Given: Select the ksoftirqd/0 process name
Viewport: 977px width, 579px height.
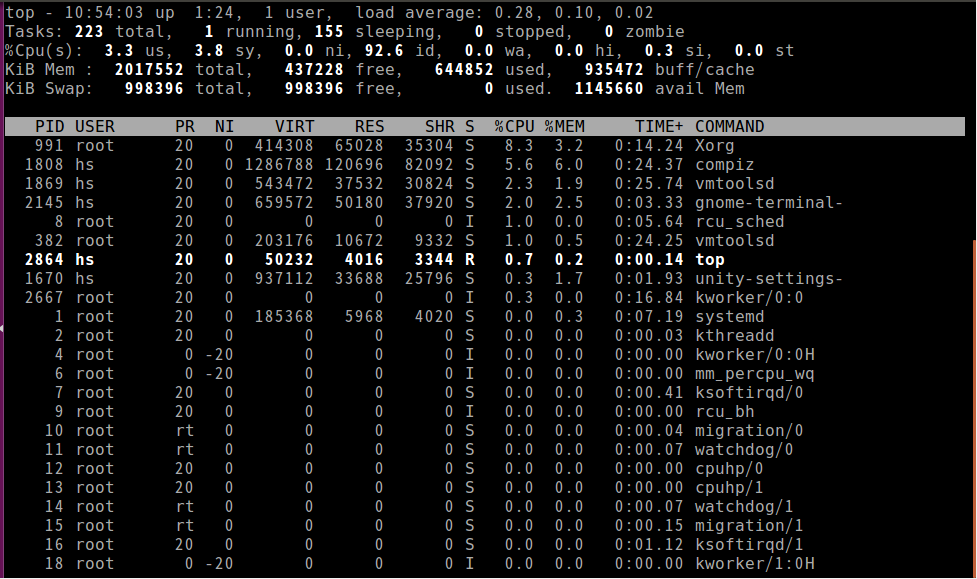Looking at the screenshot, I should (x=749, y=393).
